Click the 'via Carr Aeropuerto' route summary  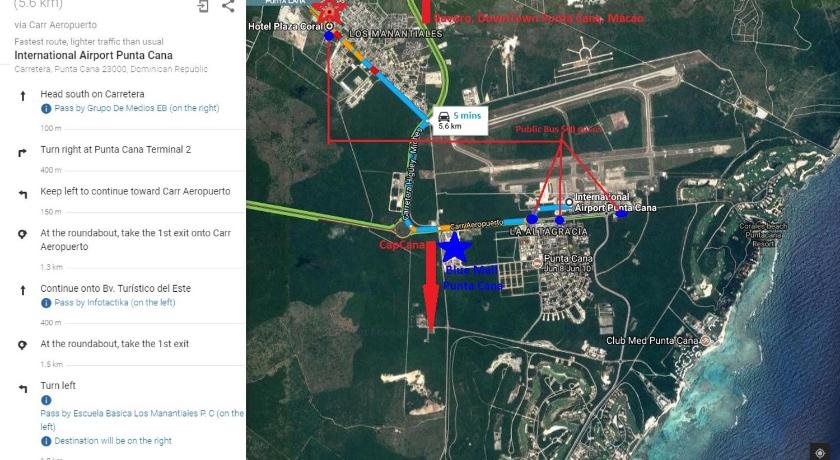click(56, 25)
